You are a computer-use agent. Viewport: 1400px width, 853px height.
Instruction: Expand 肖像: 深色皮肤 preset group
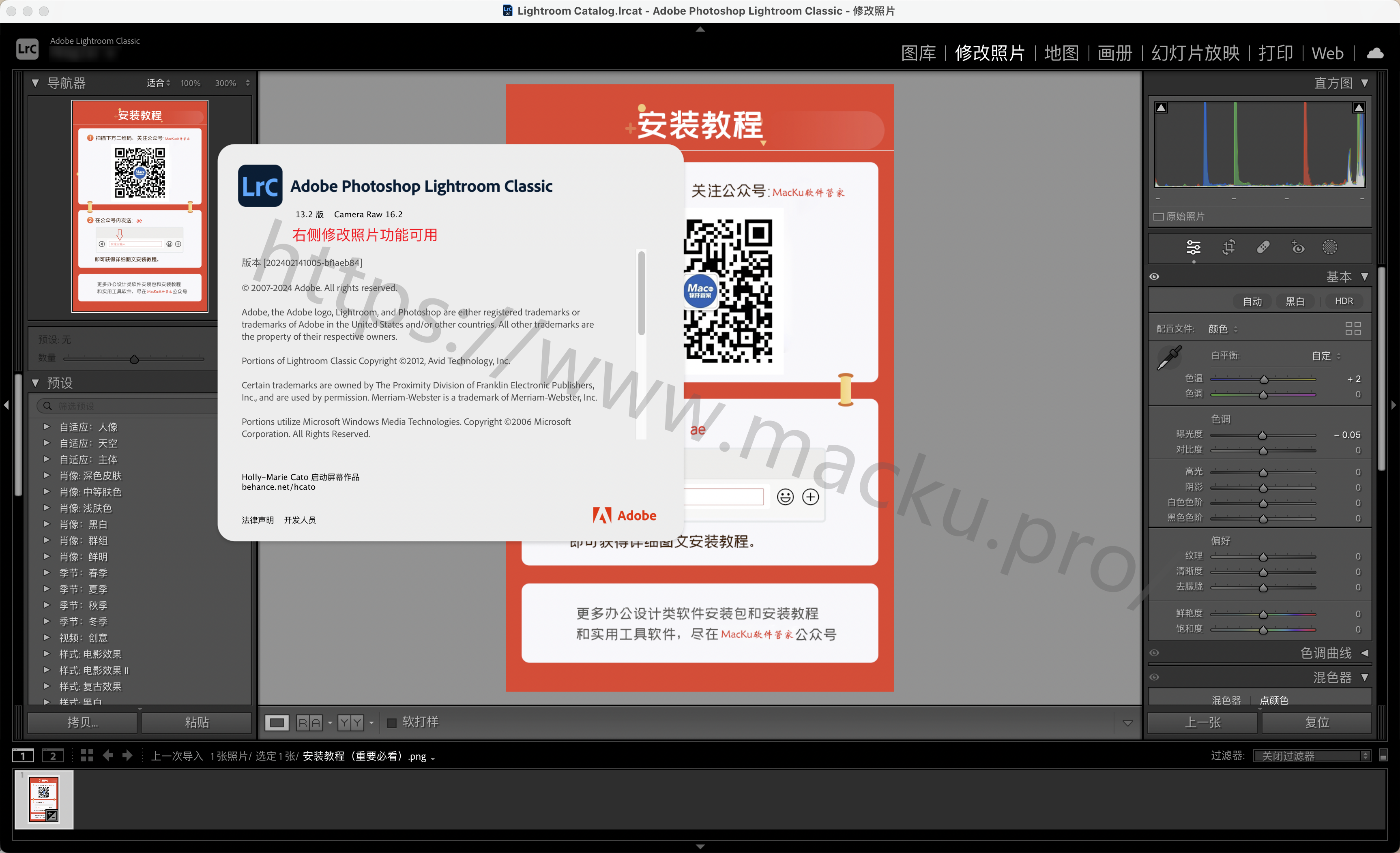click(47, 475)
